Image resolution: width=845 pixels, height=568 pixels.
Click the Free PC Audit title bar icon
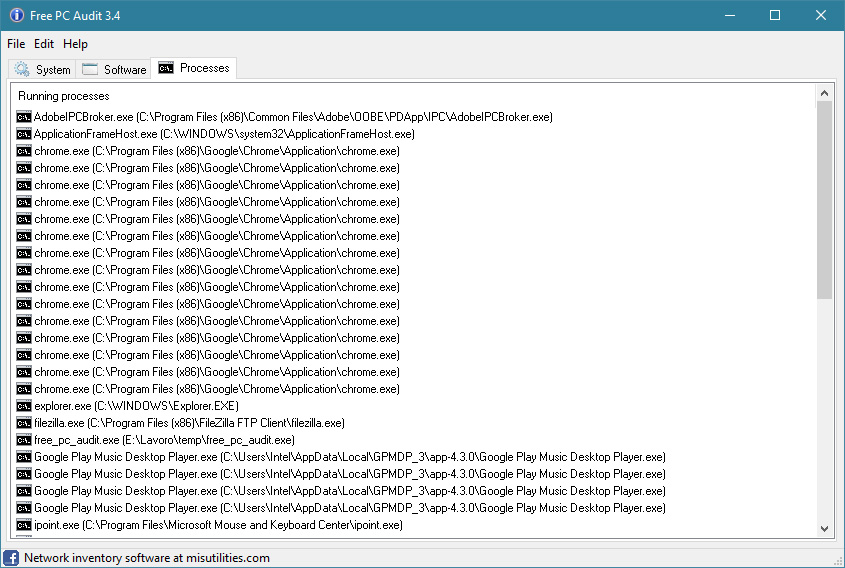[x=16, y=16]
